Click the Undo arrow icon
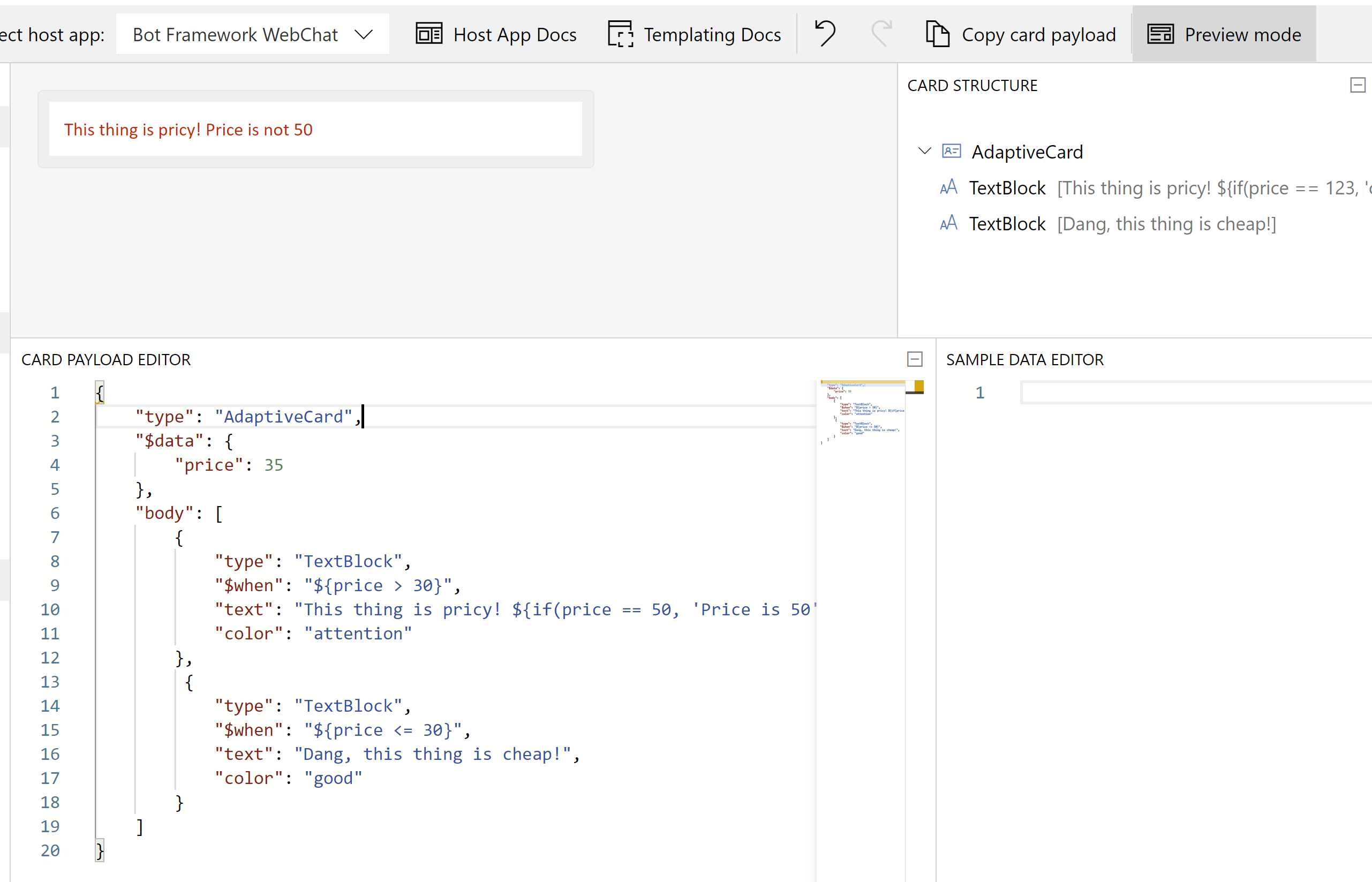1372x882 pixels. (x=825, y=34)
